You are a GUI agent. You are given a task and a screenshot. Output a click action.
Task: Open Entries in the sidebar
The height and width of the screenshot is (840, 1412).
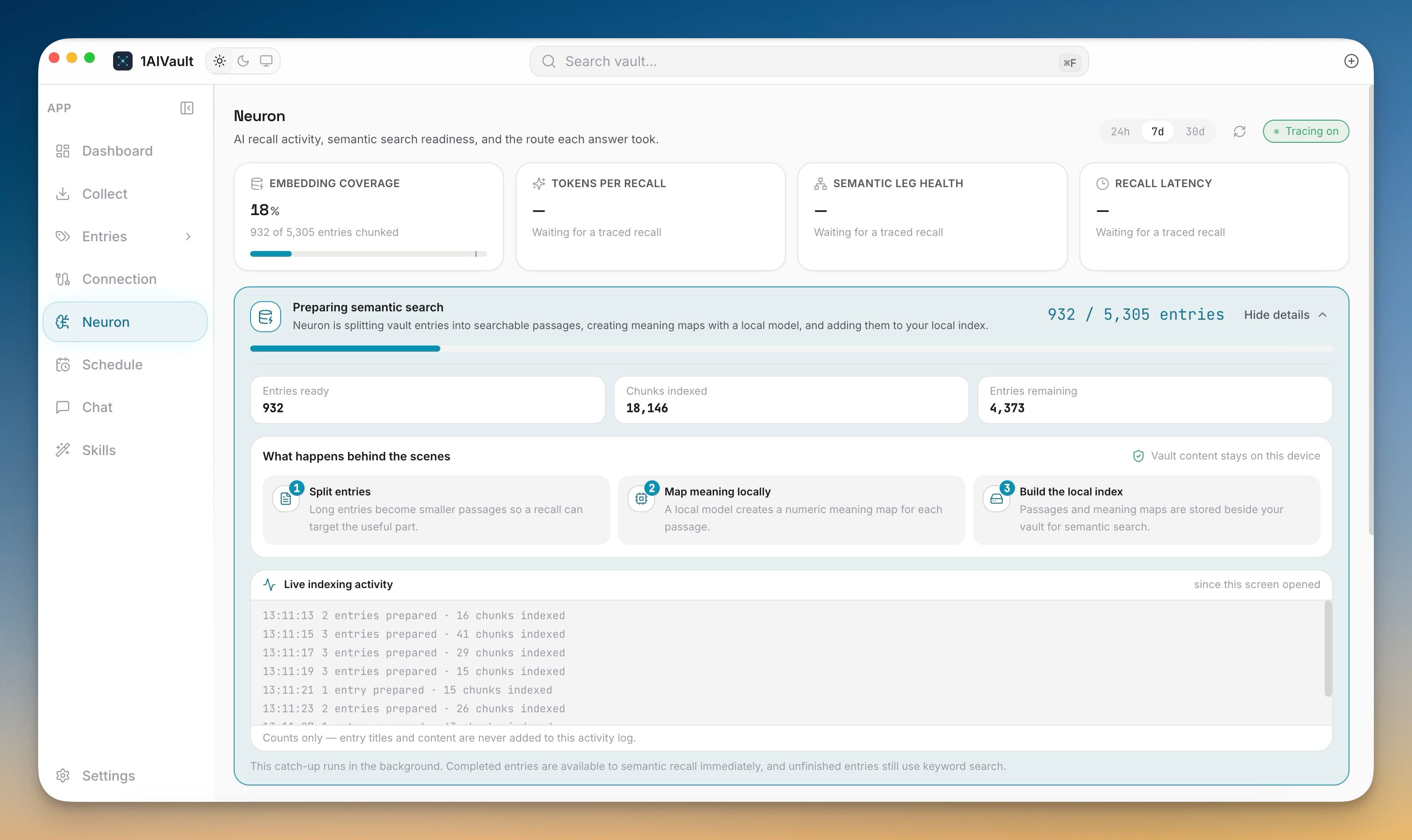(x=125, y=236)
